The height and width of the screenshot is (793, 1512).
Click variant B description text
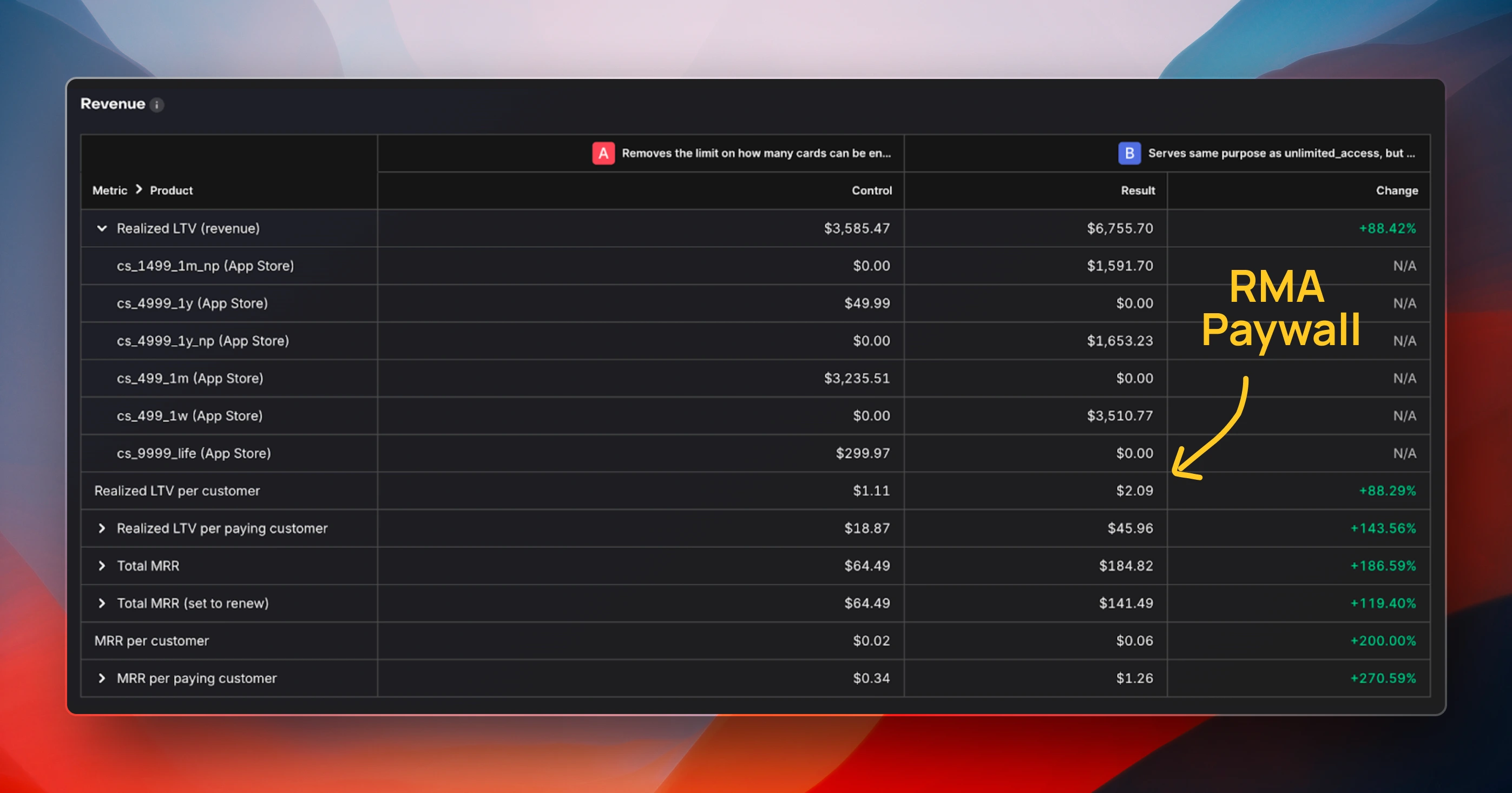tap(1281, 153)
